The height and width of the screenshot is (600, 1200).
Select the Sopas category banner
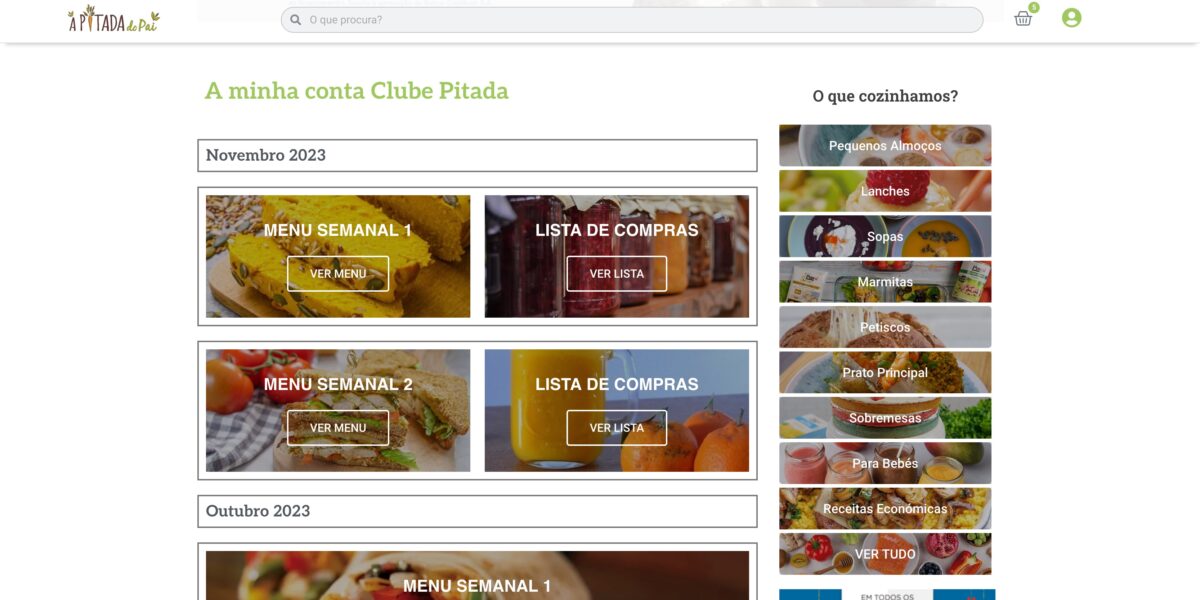[x=885, y=237]
